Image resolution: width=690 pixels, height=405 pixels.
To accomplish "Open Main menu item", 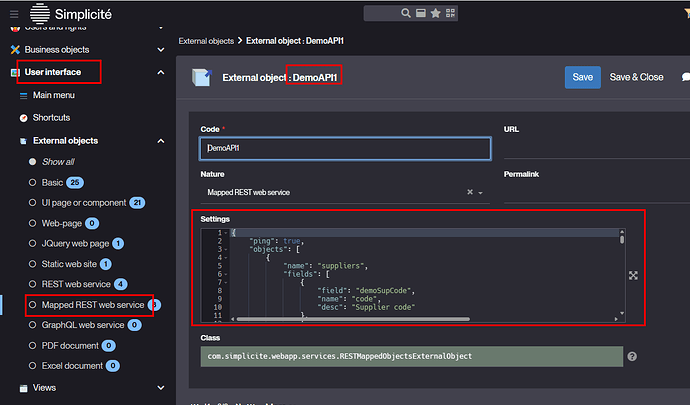I will point(54,96).
